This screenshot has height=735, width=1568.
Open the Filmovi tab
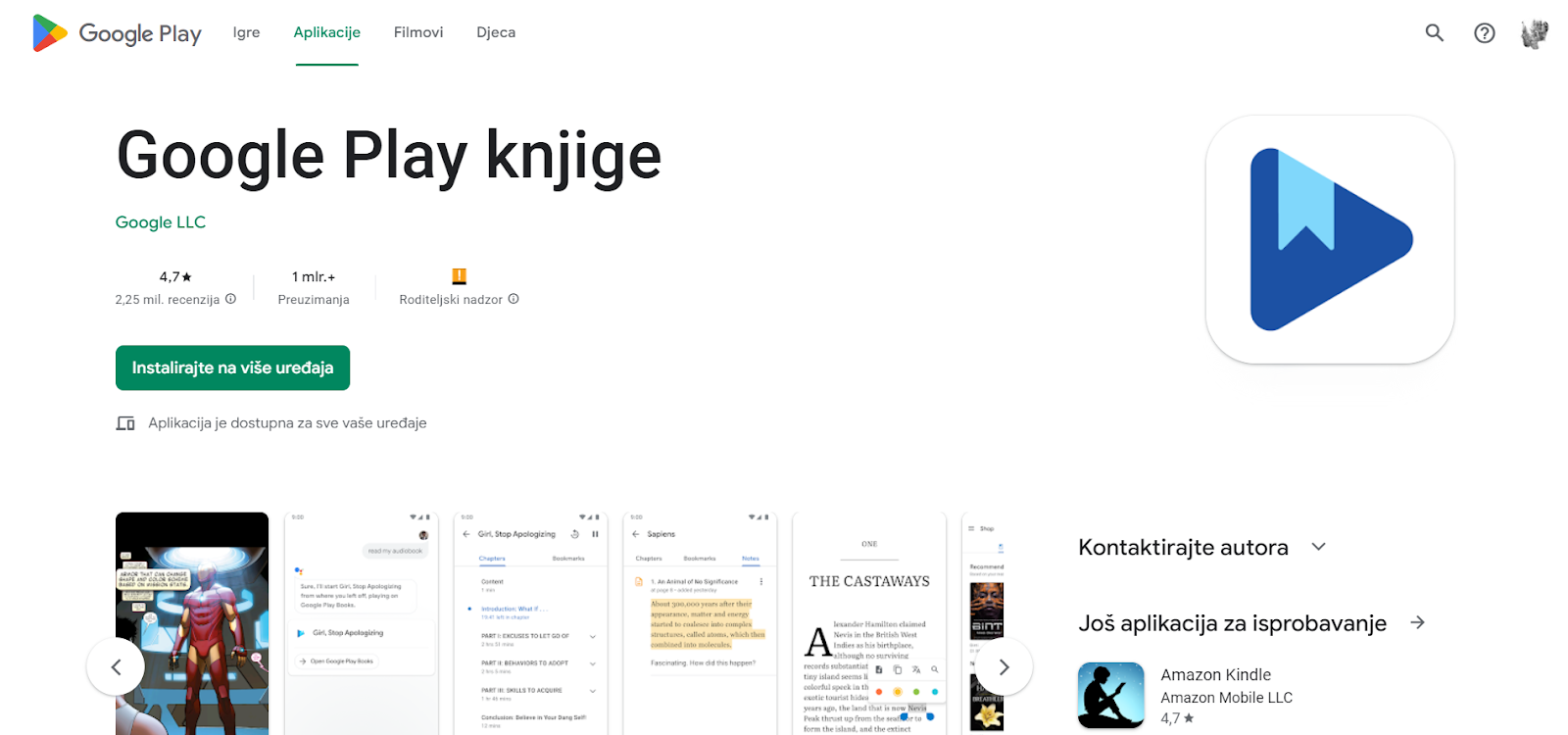point(418,32)
